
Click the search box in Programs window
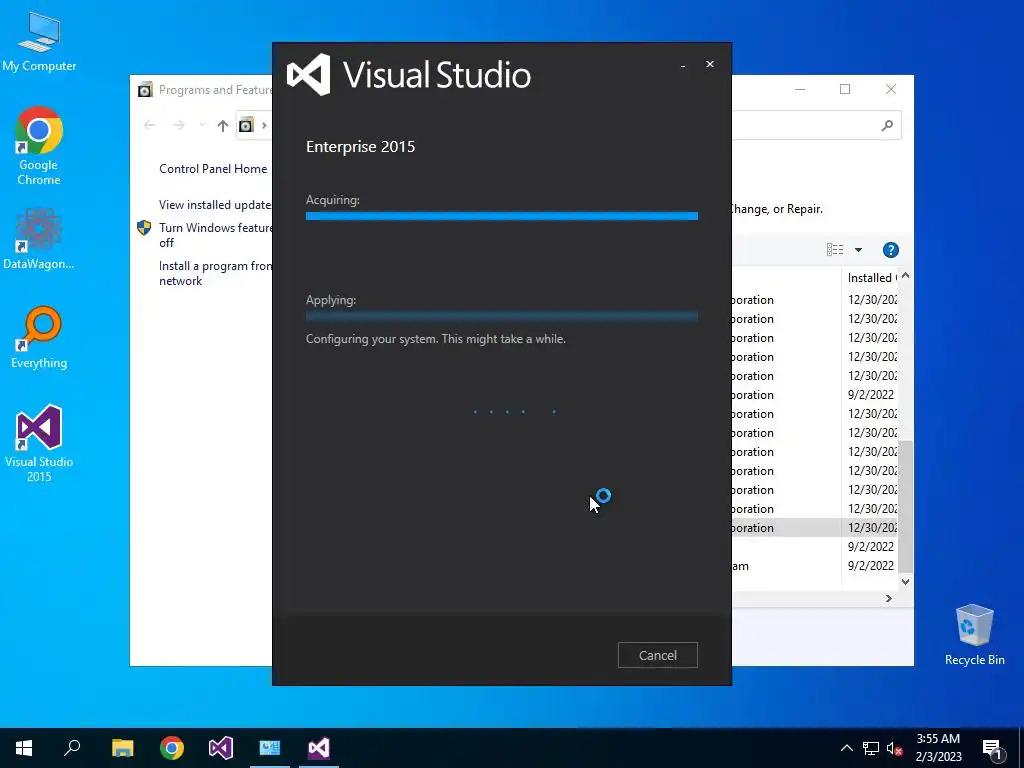pos(816,125)
